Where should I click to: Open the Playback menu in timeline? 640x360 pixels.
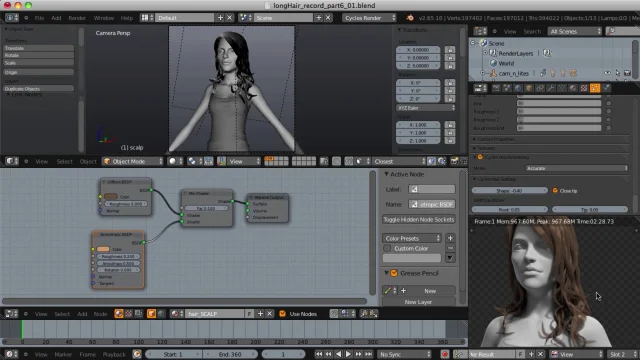click(x=114, y=355)
